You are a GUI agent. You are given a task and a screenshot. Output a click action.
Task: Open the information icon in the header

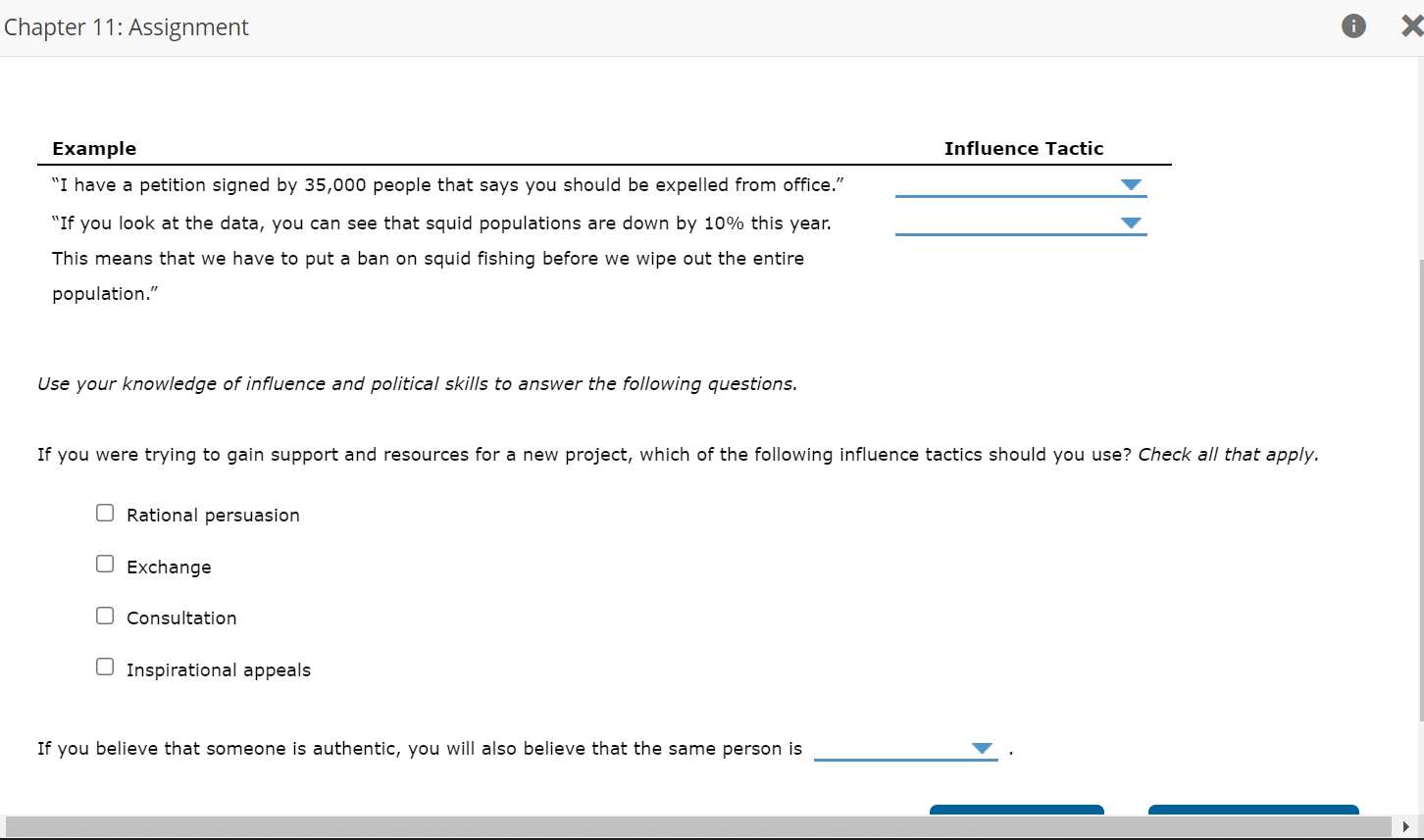[1353, 26]
